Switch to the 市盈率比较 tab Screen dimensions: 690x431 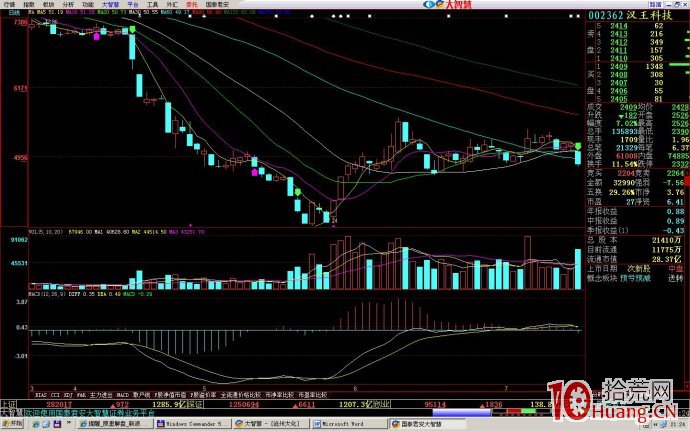(x=313, y=395)
